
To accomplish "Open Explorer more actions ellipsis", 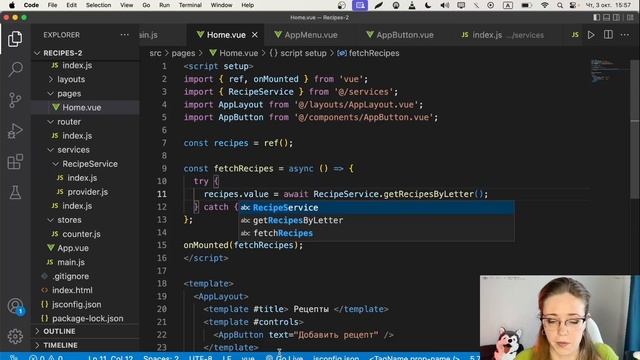I will [124, 35].
